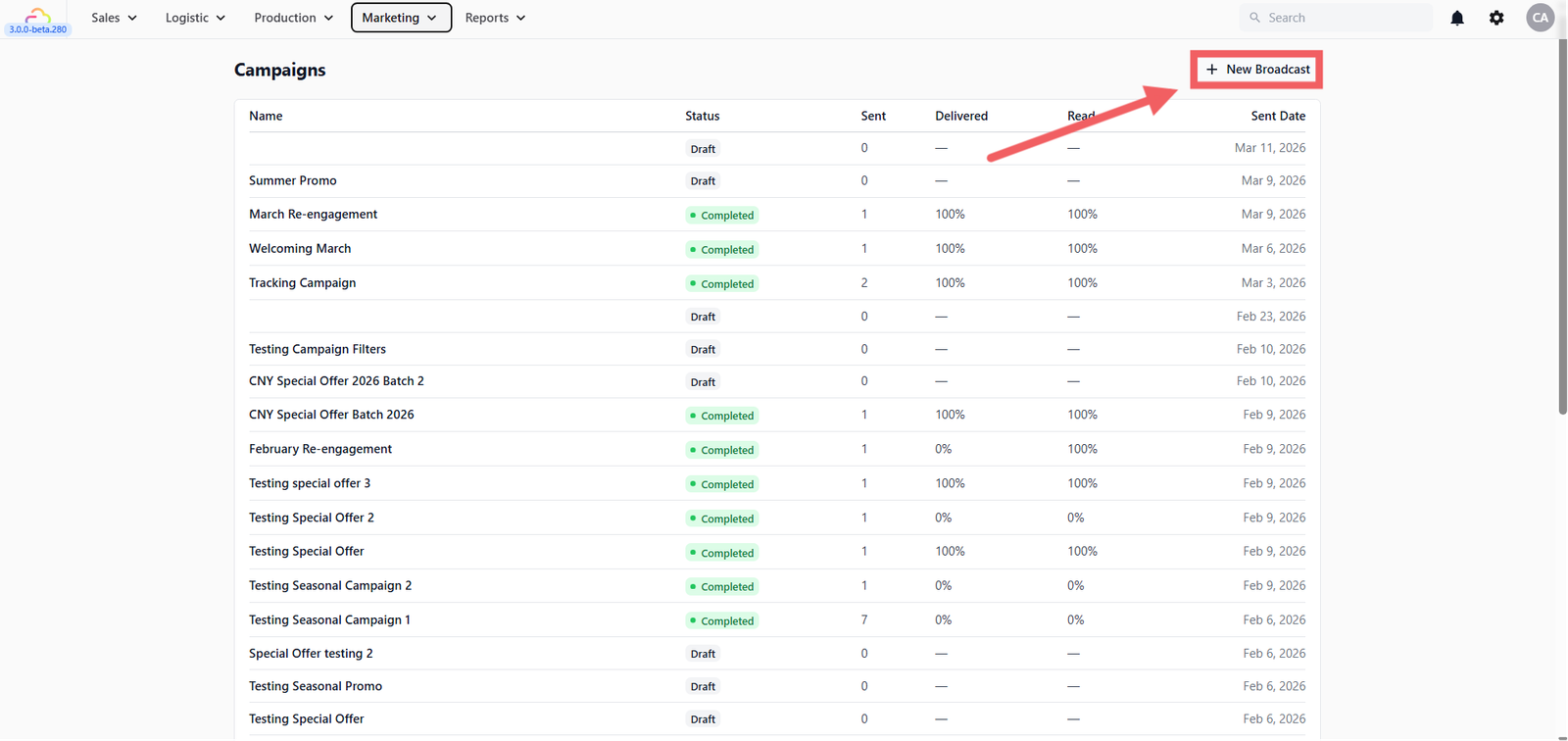Viewport: 1568px width, 741px height.
Task: Click February Re-engagement 0% delivered value
Action: [x=943, y=449]
